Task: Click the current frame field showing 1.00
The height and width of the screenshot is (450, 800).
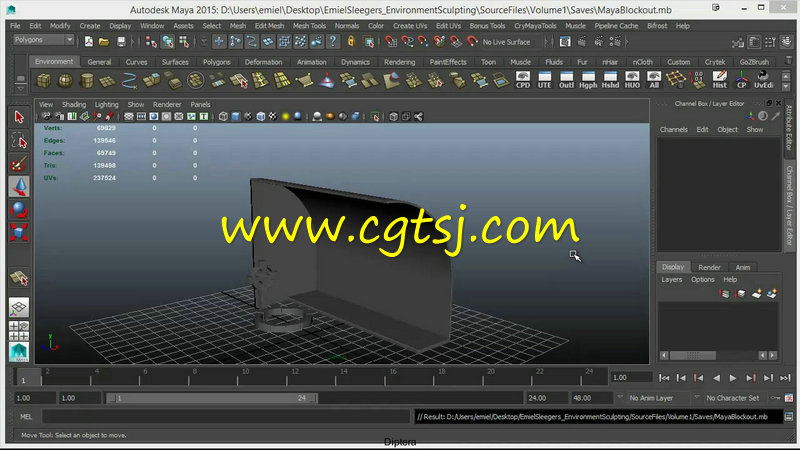Action: 631,378
